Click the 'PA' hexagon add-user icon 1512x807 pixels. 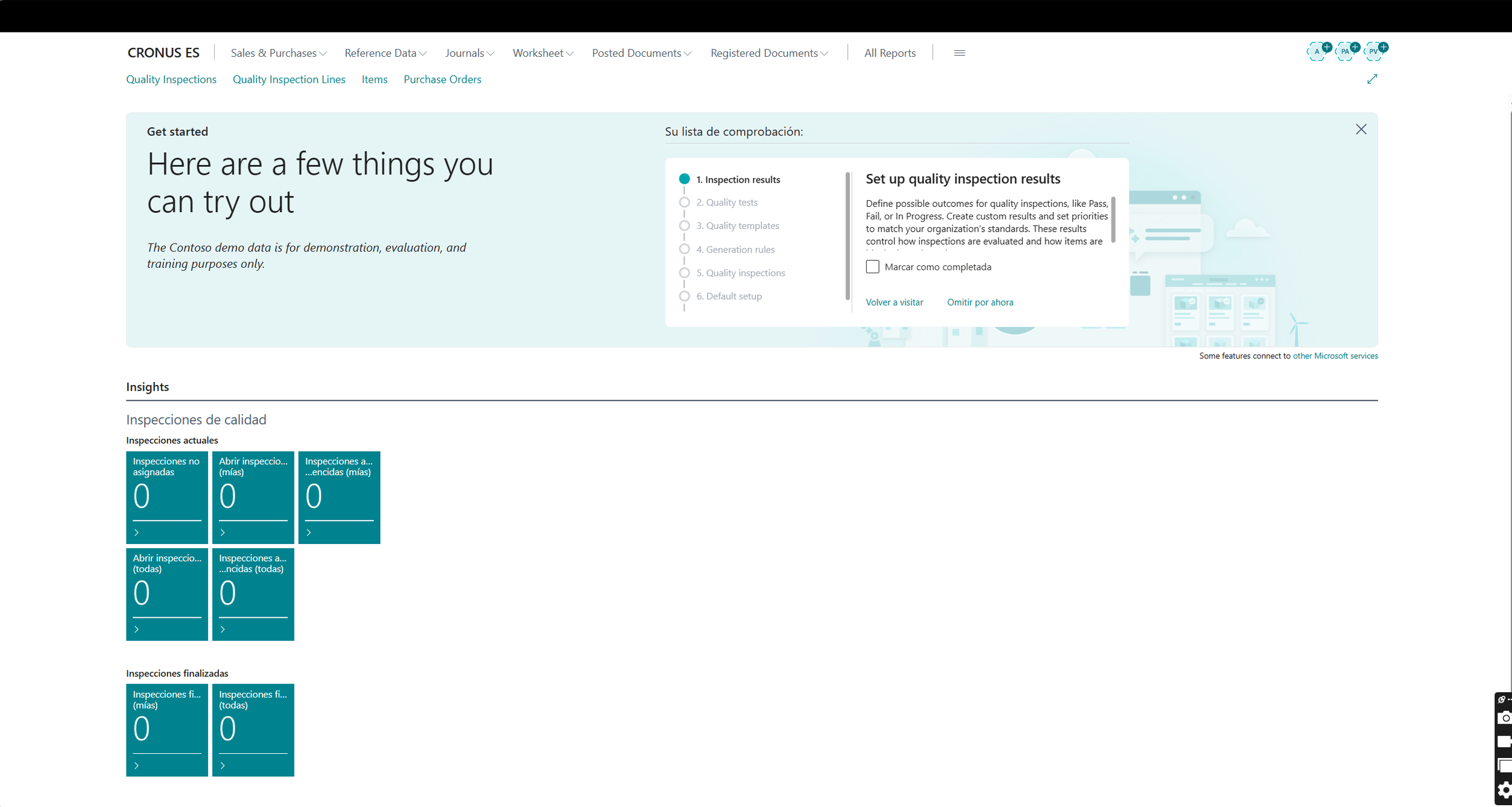point(1346,52)
